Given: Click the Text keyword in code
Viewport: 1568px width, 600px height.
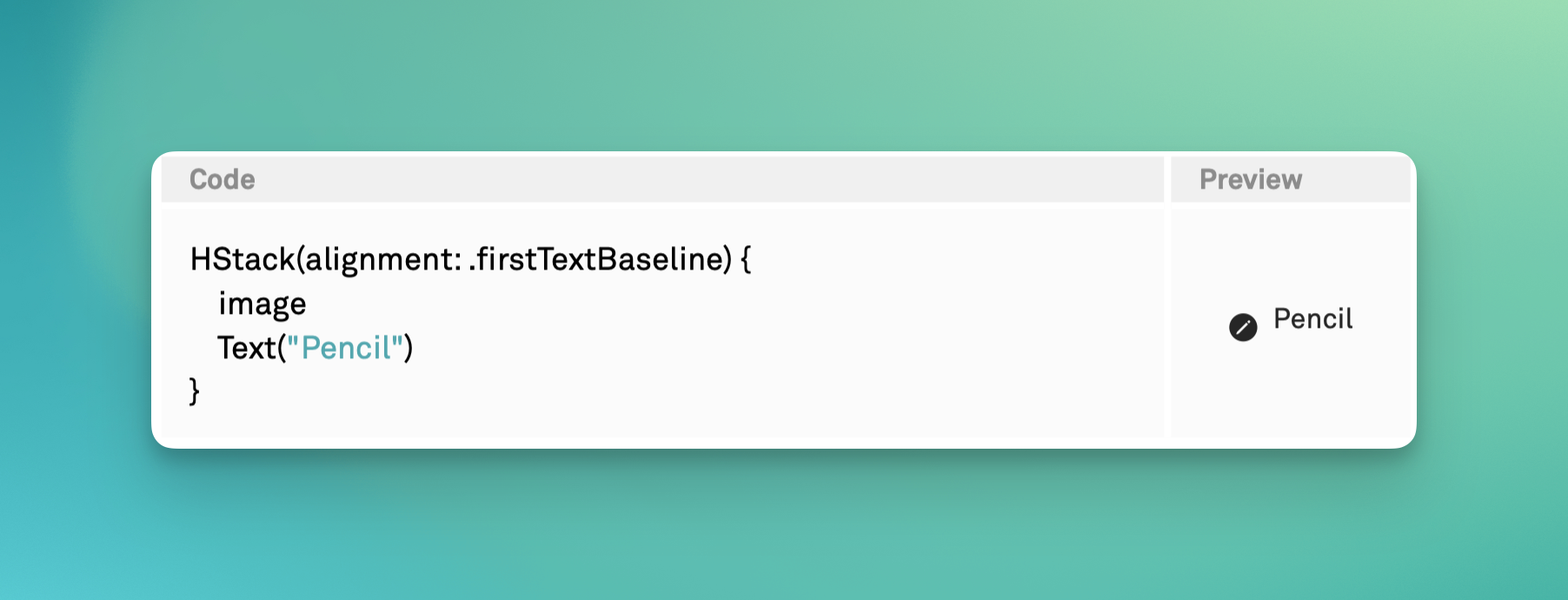Looking at the screenshot, I should click(x=247, y=348).
